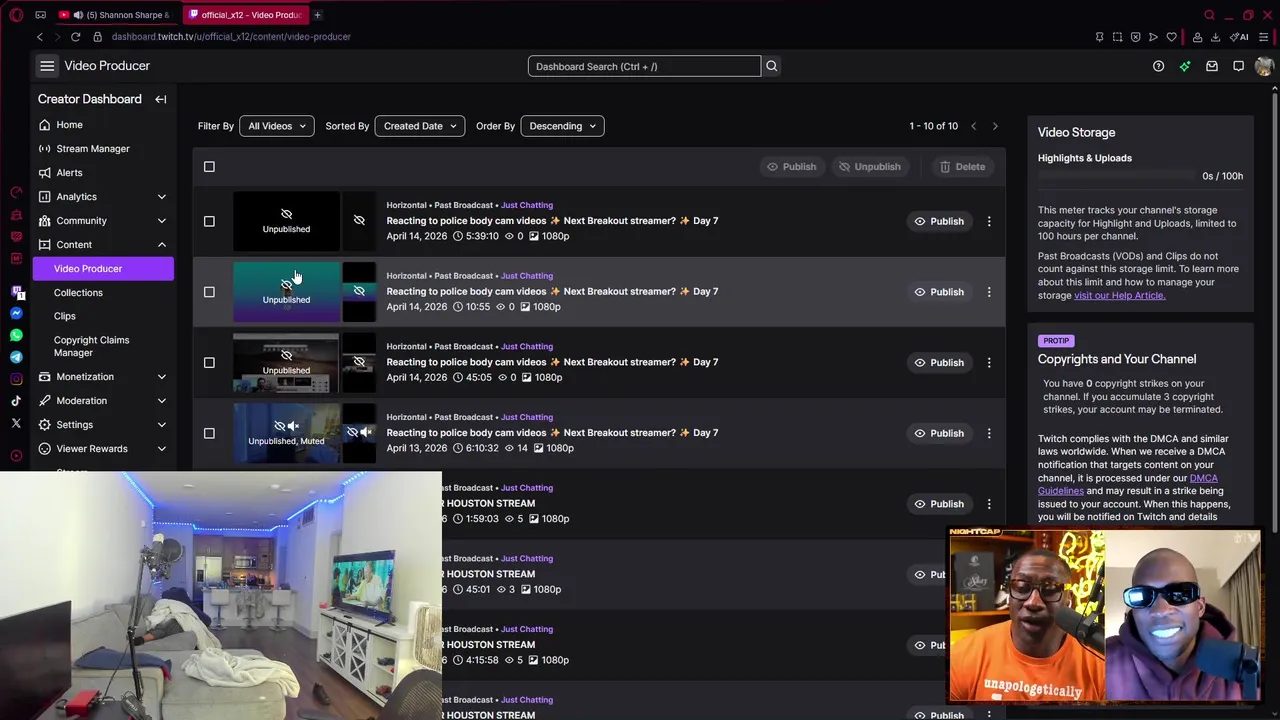This screenshot has width=1280, height=720.
Task: Publish the 5:39:10 video
Action: coord(938,221)
